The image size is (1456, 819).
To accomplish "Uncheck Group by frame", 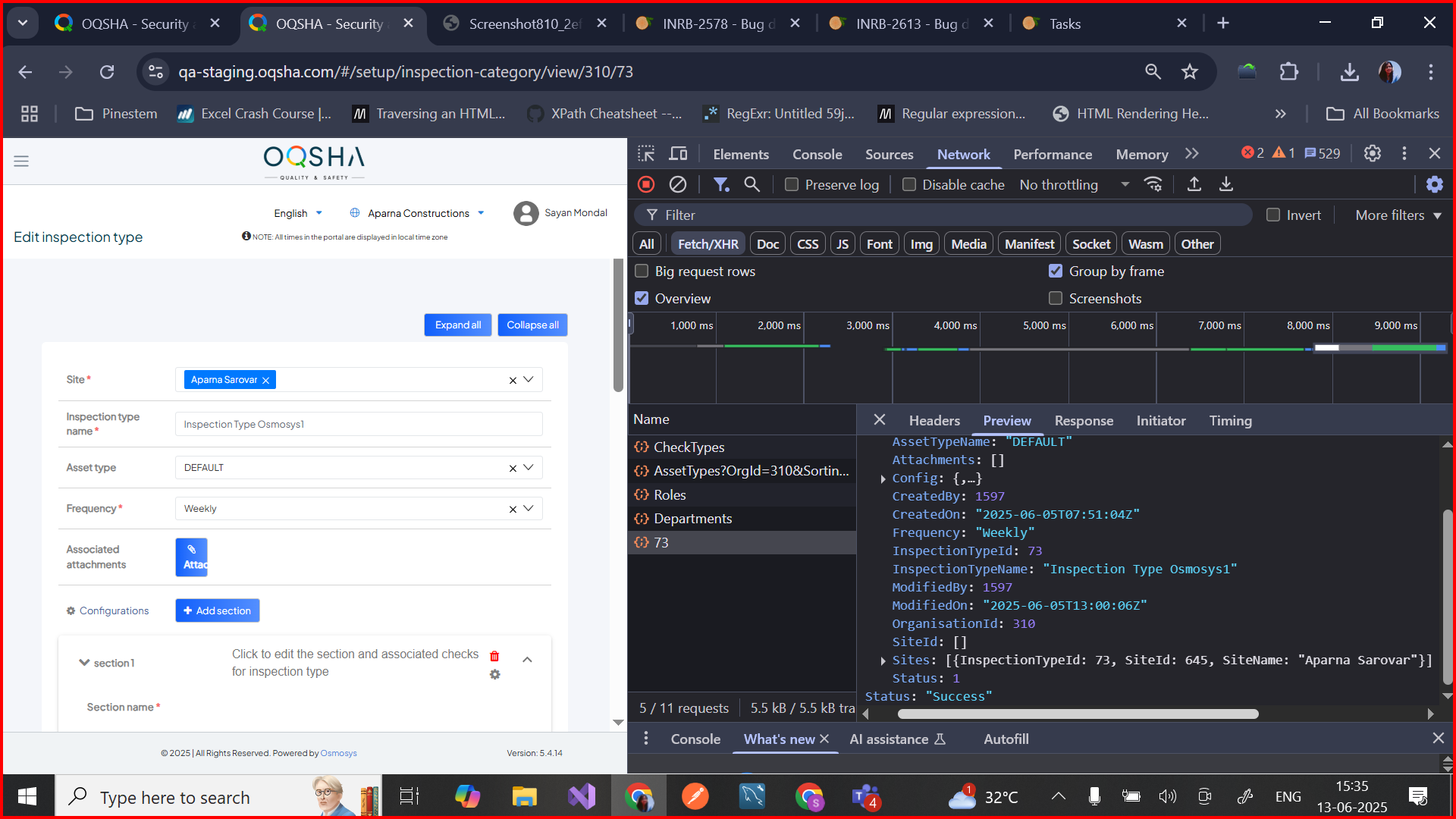I will pyautogui.click(x=1056, y=271).
